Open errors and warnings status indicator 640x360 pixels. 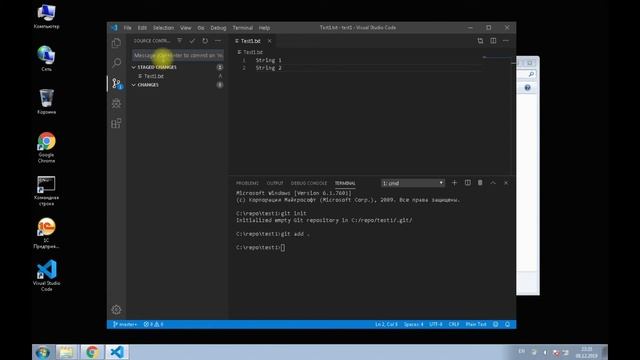coord(153,324)
